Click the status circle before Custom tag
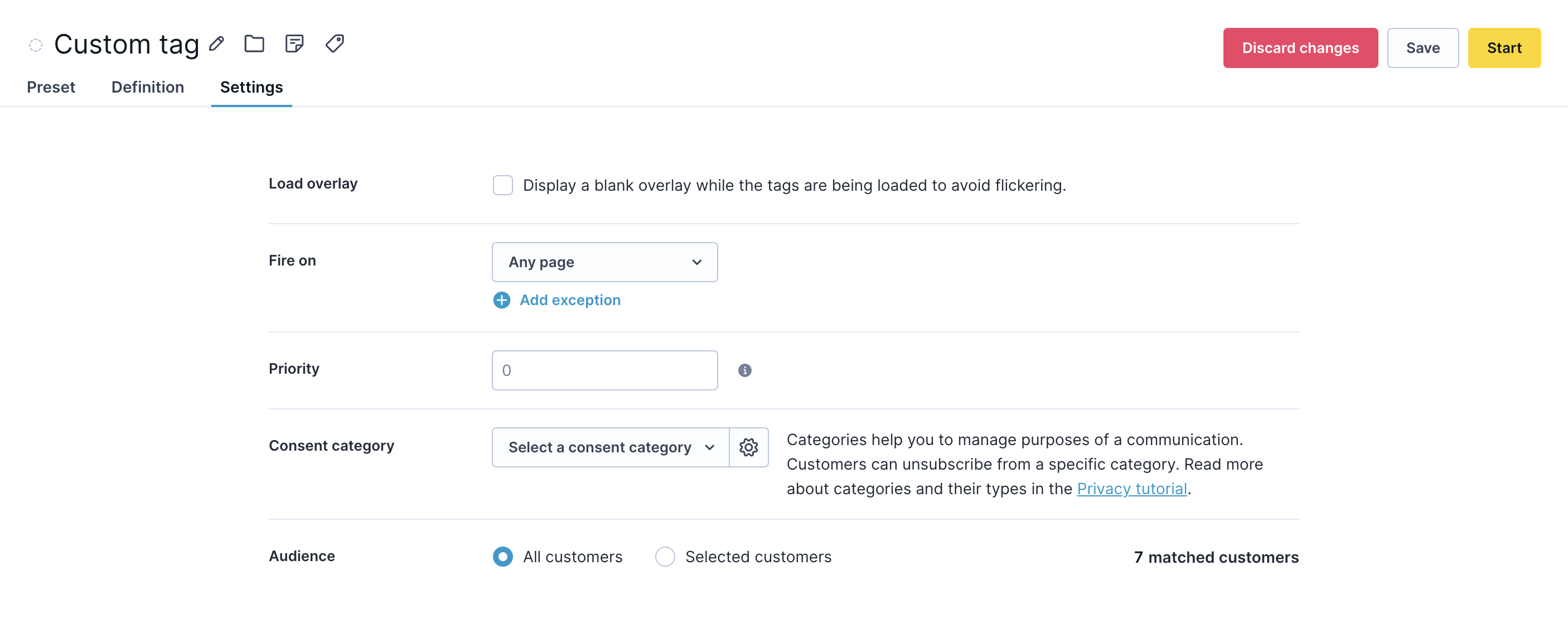This screenshot has width=1568, height=618. 36,45
